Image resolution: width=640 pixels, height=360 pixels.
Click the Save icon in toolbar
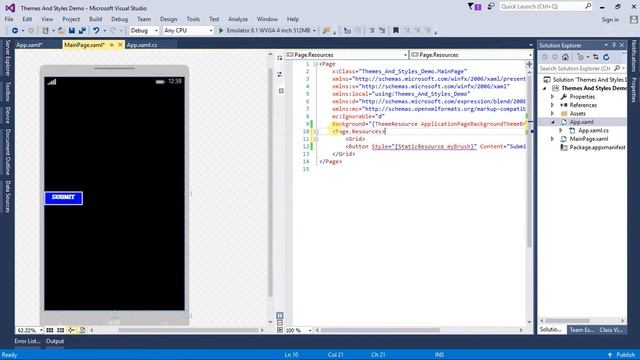pyautogui.click(x=72, y=31)
